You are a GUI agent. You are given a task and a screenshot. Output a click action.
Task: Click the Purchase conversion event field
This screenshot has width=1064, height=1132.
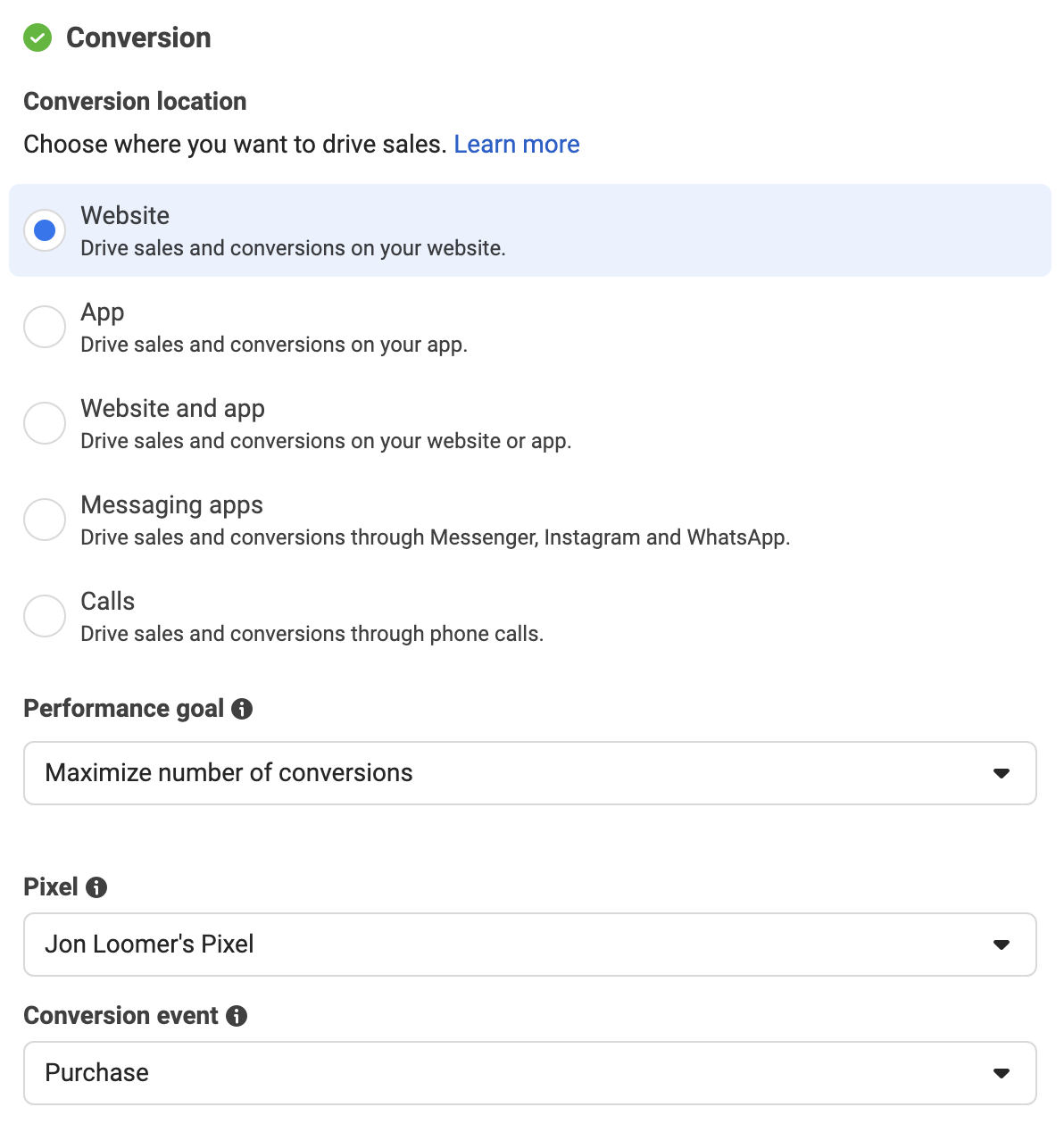tap(357, 1073)
